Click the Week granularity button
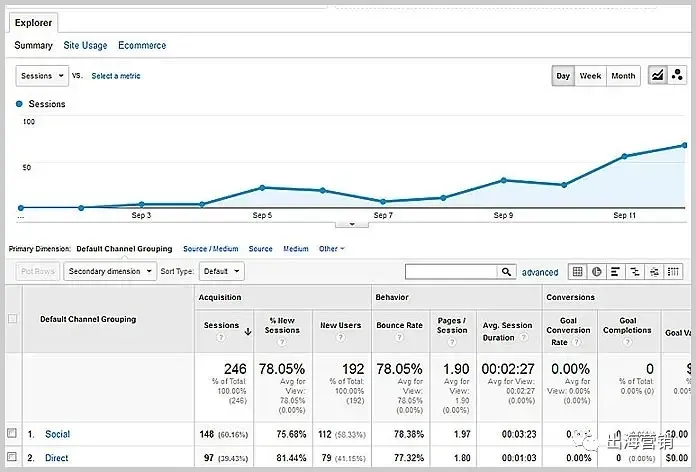The width and height of the screenshot is (696, 472). coord(590,76)
